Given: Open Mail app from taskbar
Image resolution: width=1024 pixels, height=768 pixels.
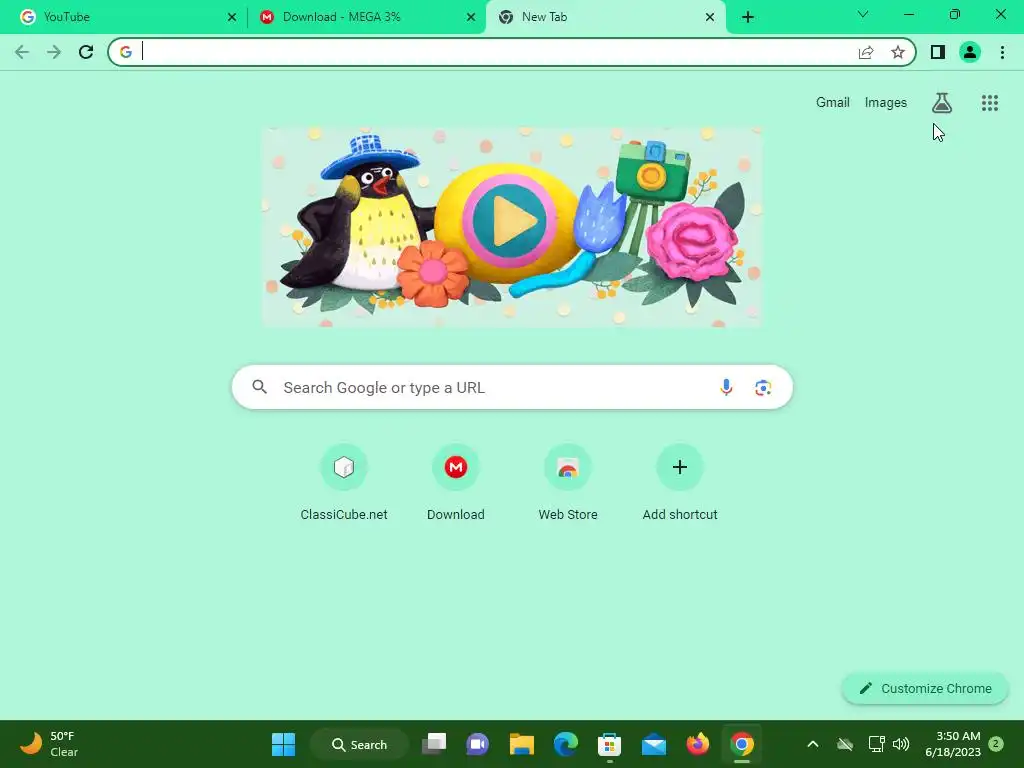Looking at the screenshot, I should click(x=654, y=744).
